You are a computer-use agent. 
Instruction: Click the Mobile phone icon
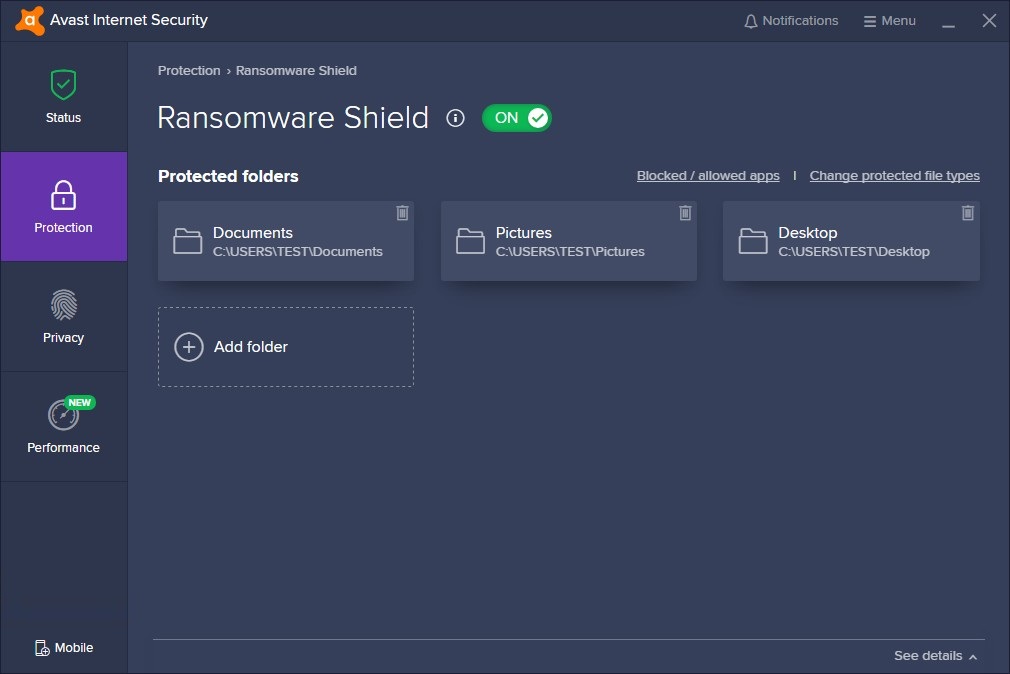pos(42,648)
